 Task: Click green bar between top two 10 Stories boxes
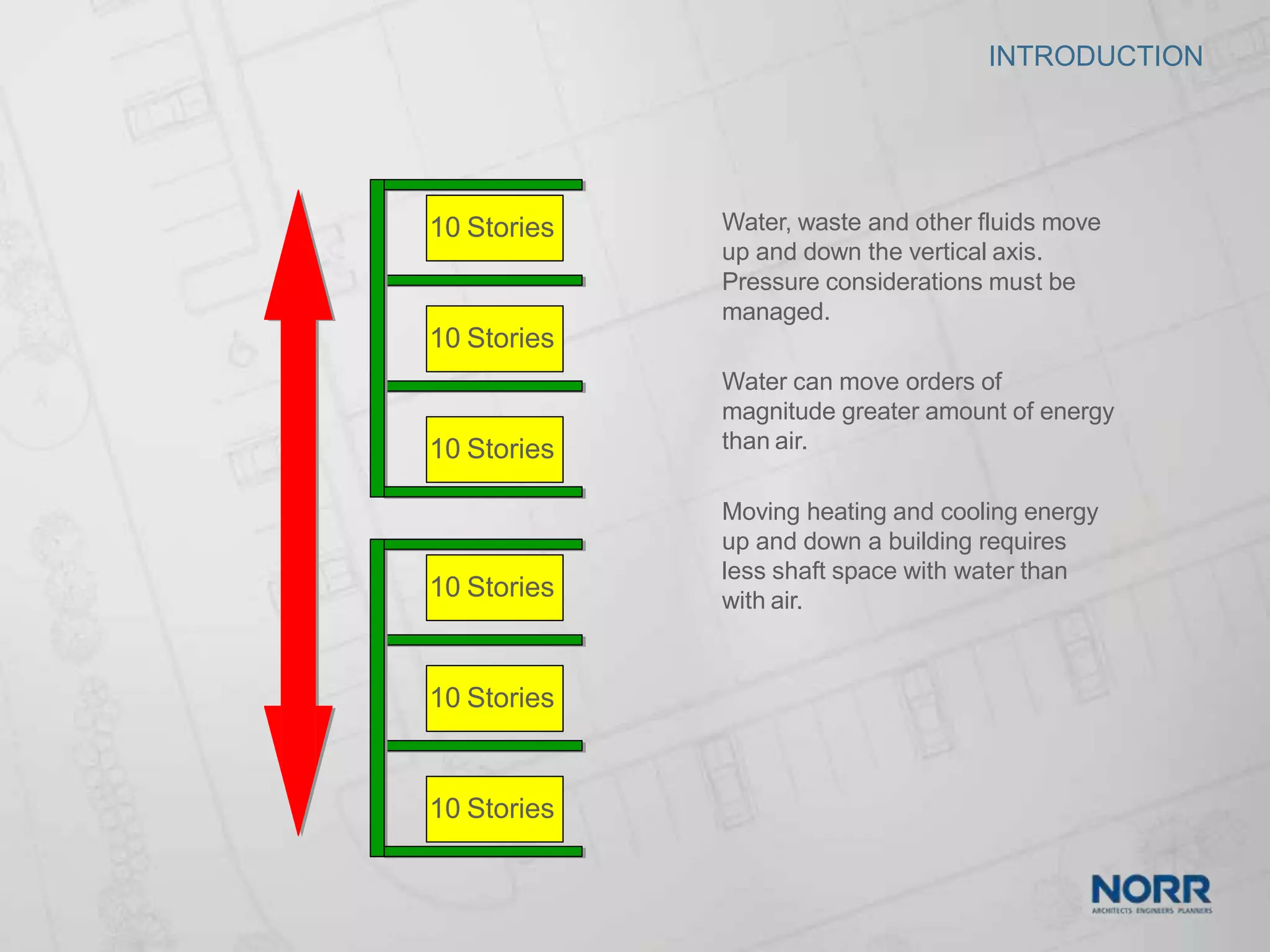point(484,281)
